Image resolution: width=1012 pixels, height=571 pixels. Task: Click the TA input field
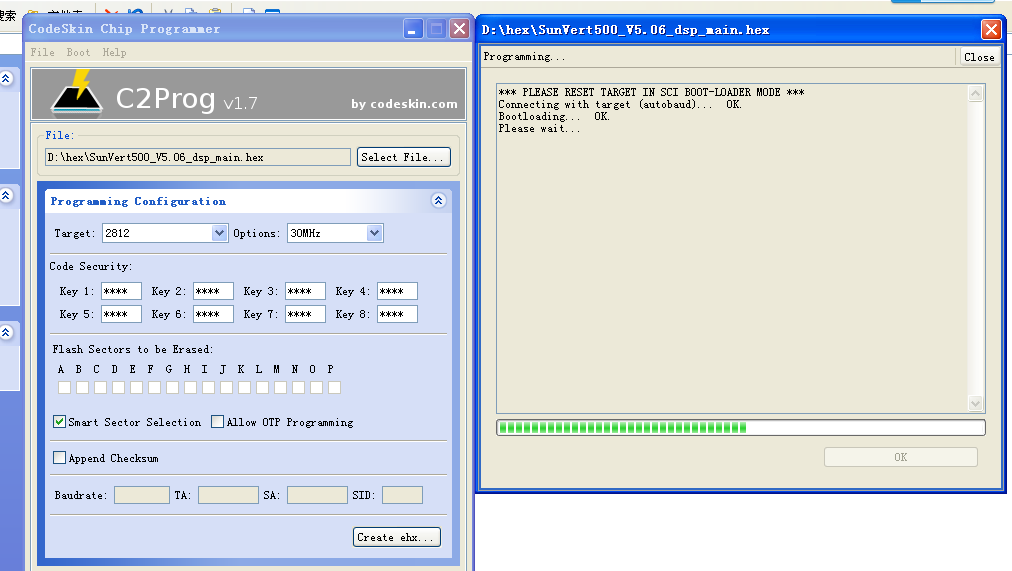click(x=228, y=495)
